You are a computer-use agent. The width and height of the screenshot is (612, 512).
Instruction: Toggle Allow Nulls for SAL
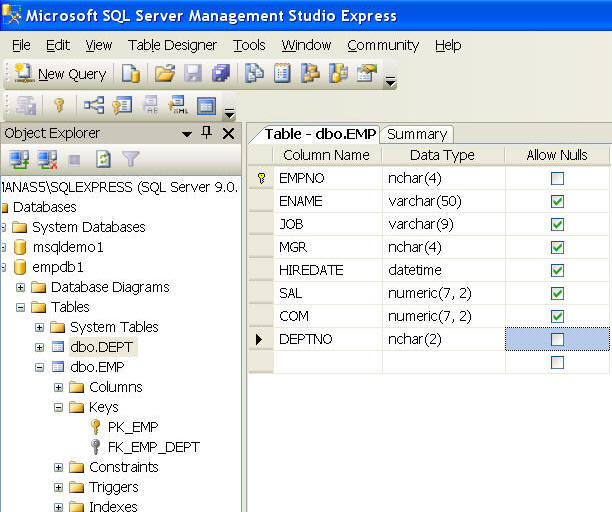click(x=557, y=293)
